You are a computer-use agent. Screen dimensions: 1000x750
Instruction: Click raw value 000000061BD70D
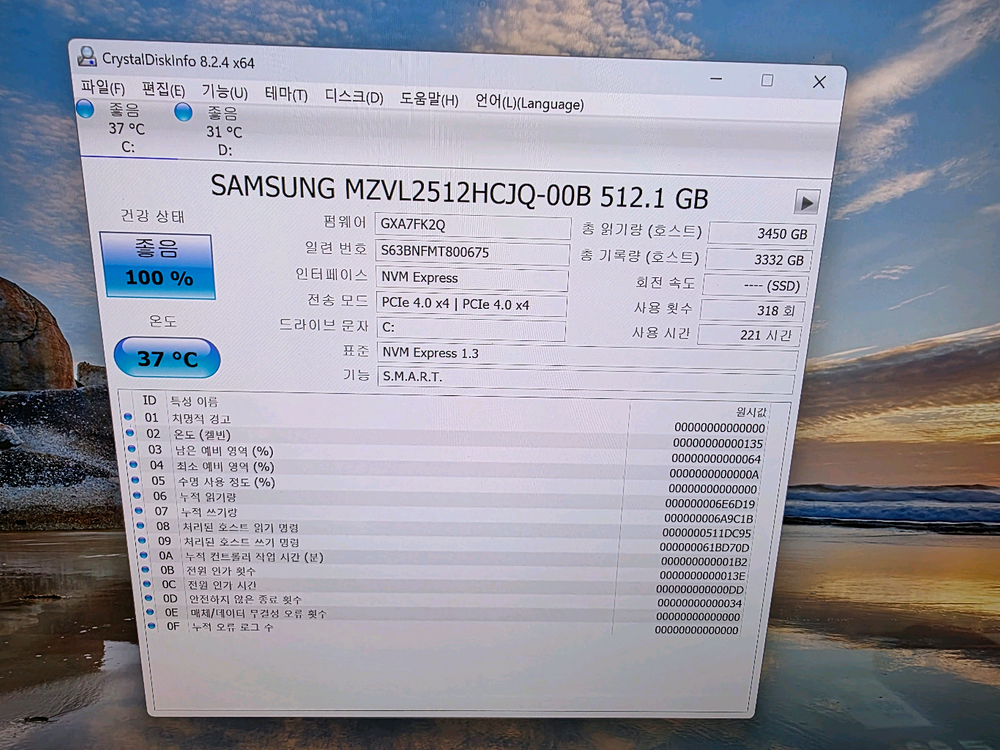tap(704, 548)
